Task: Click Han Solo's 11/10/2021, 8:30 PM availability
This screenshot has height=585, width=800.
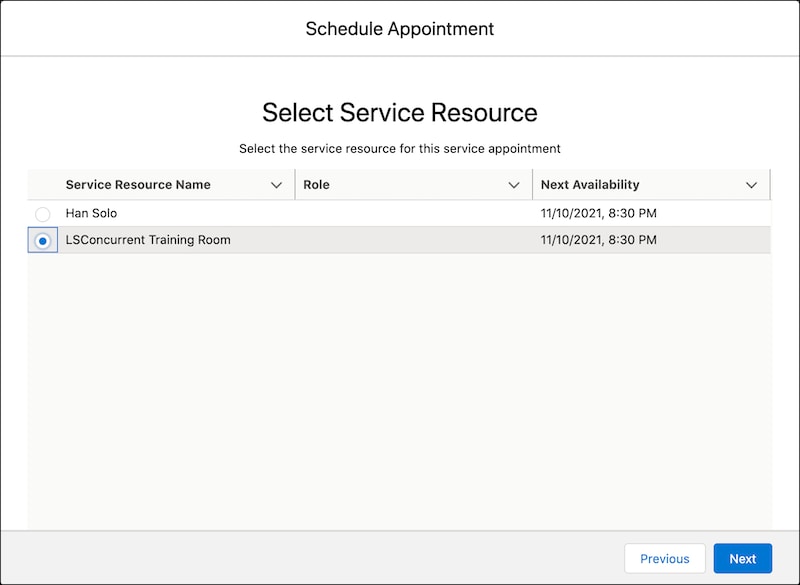Action: pos(598,213)
